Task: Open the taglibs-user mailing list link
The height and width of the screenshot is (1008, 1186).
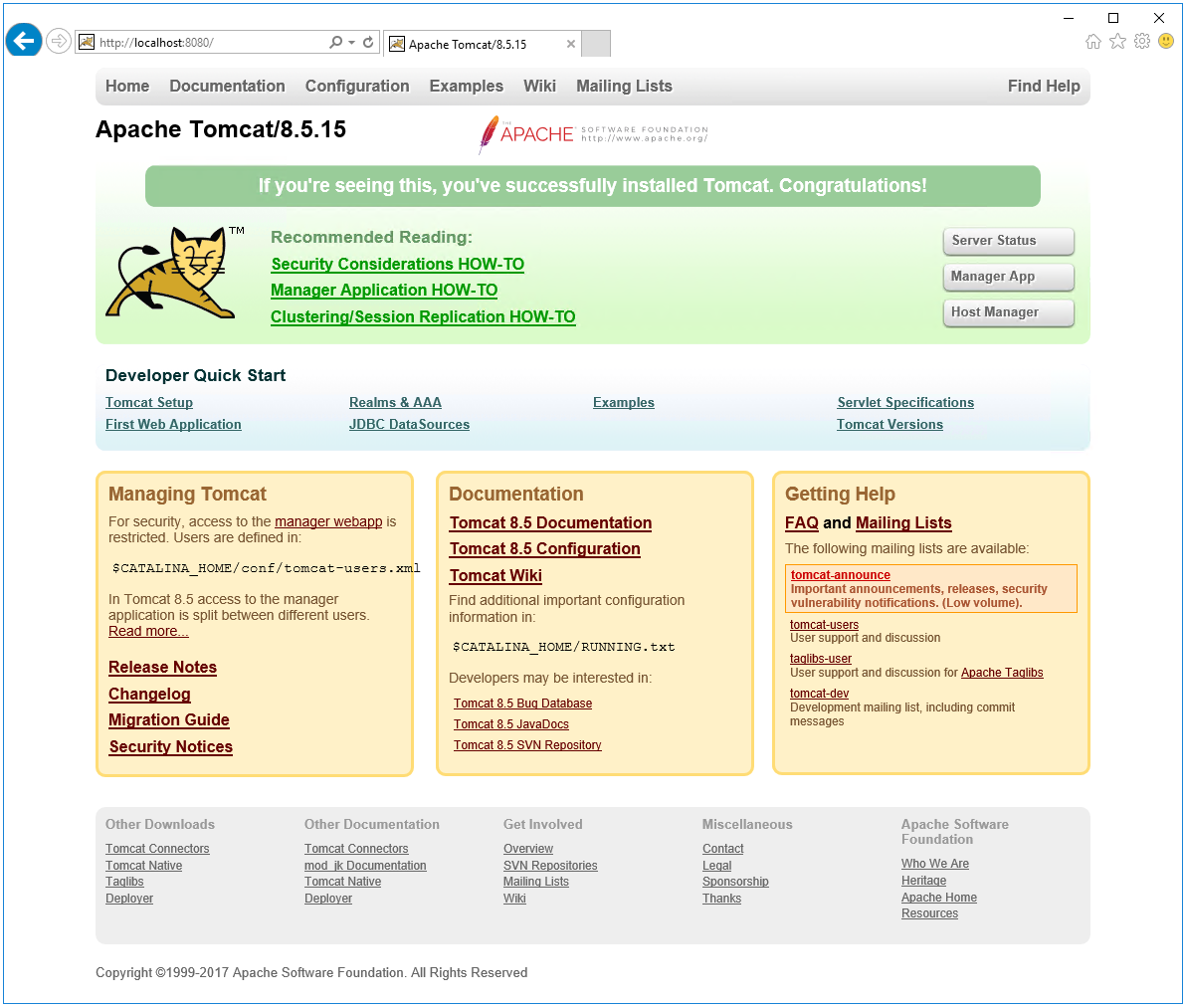Action: (821, 660)
